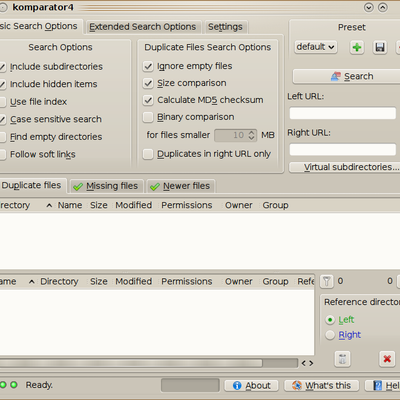Image resolution: width=400 pixels, height=400 pixels.
Task: Enable Use file index option
Action: pyautogui.click(x=2, y=102)
